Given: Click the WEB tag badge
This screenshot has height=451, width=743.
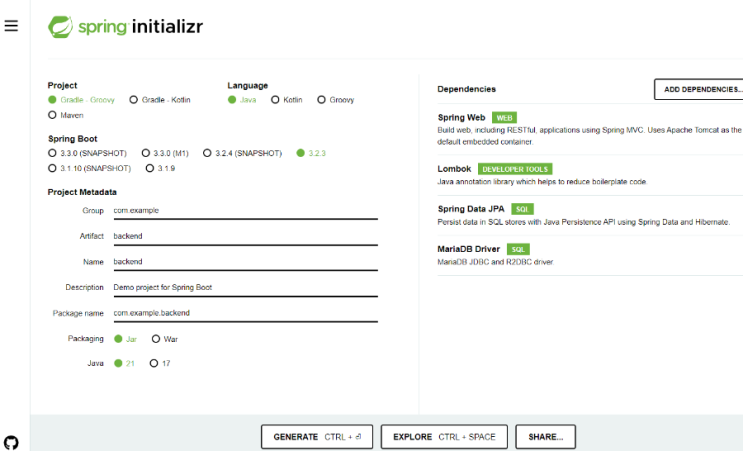Looking at the screenshot, I should (504, 118).
